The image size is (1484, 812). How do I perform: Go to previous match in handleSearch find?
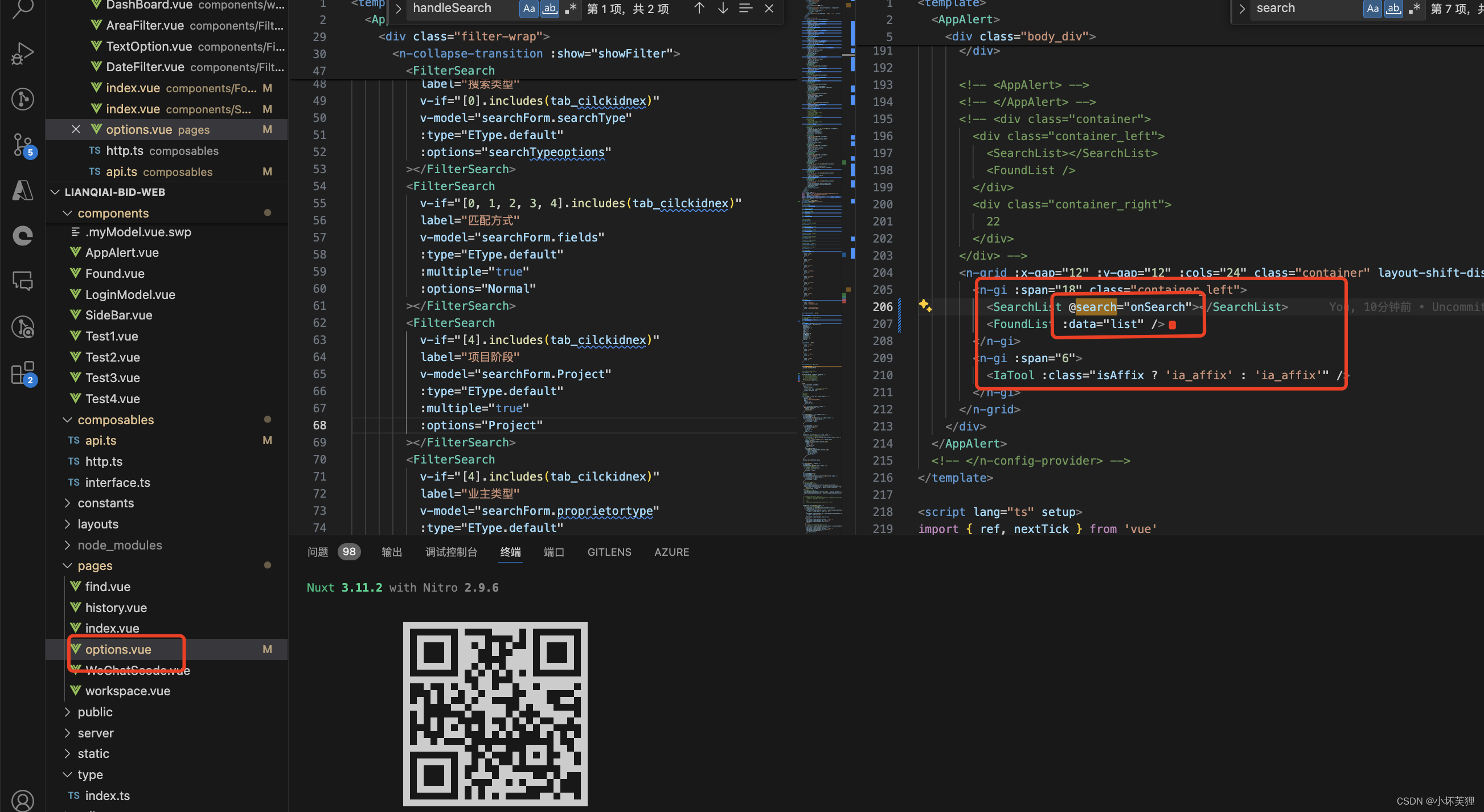(x=699, y=8)
